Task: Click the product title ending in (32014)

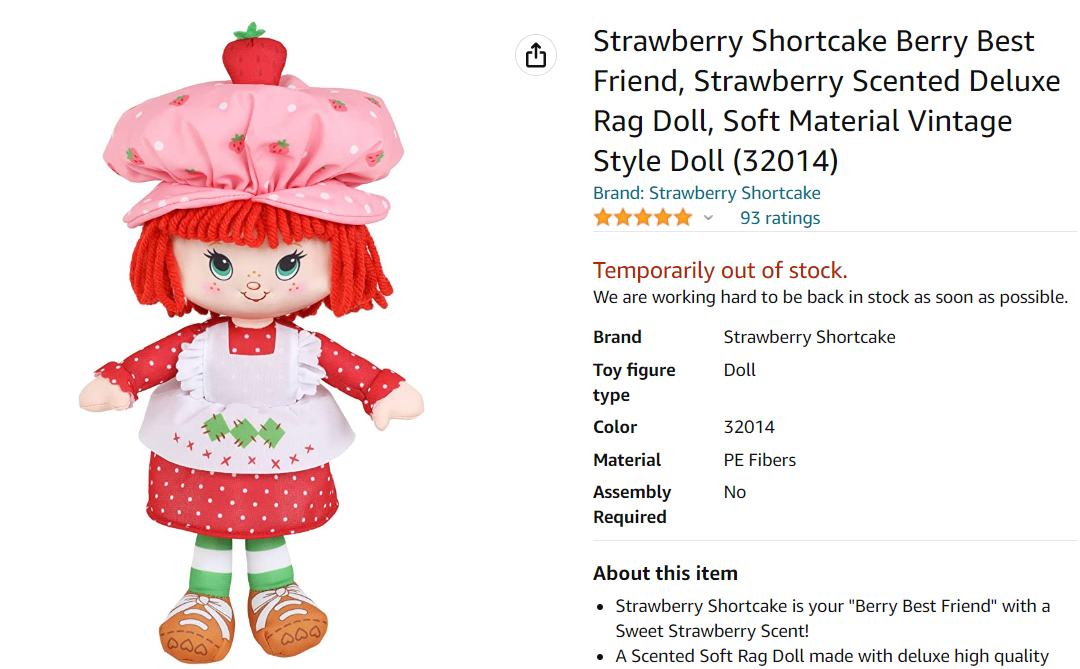Action: pyautogui.click(x=826, y=100)
